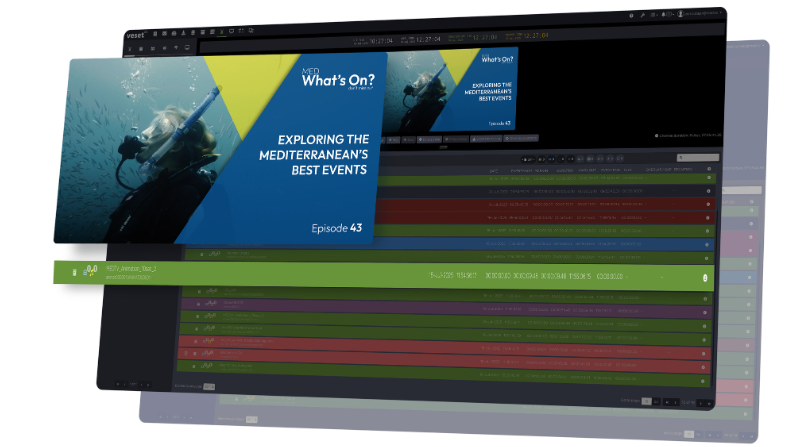Viewport: 795px width, 447px height.
Task: Click the small What's On preview in the player
Action: (451, 90)
